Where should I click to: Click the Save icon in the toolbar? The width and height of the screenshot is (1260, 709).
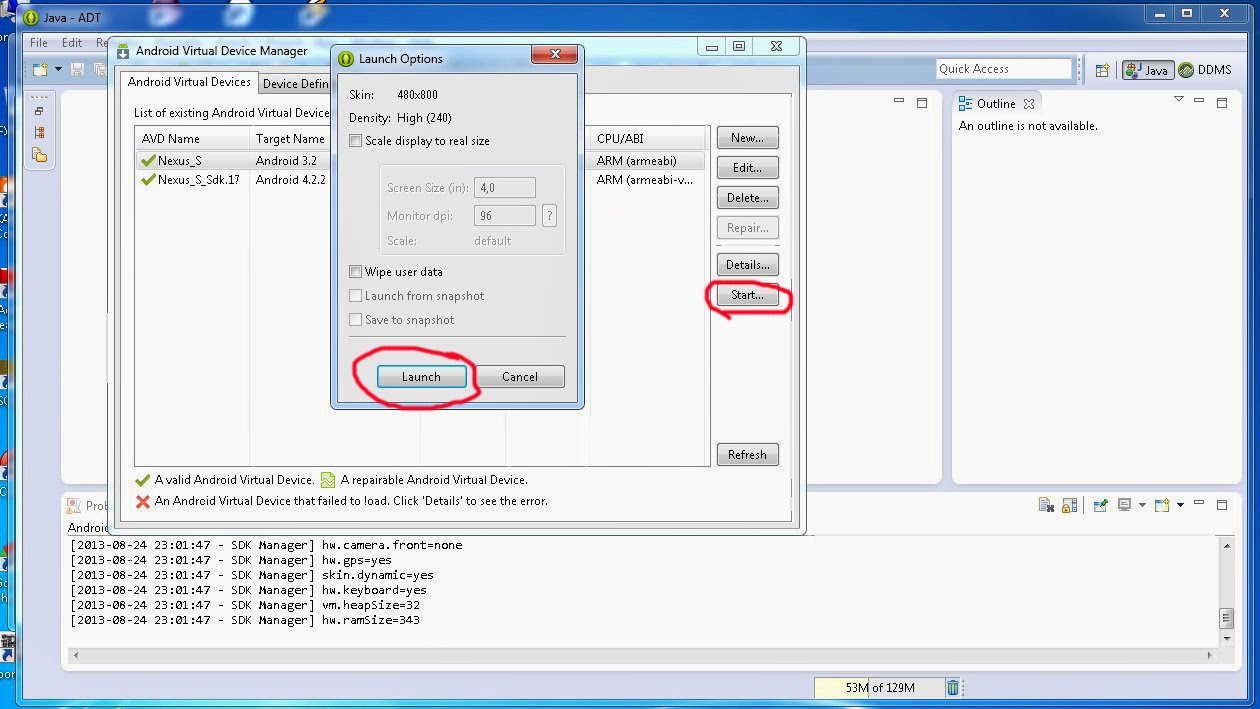[x=75, y=68]
